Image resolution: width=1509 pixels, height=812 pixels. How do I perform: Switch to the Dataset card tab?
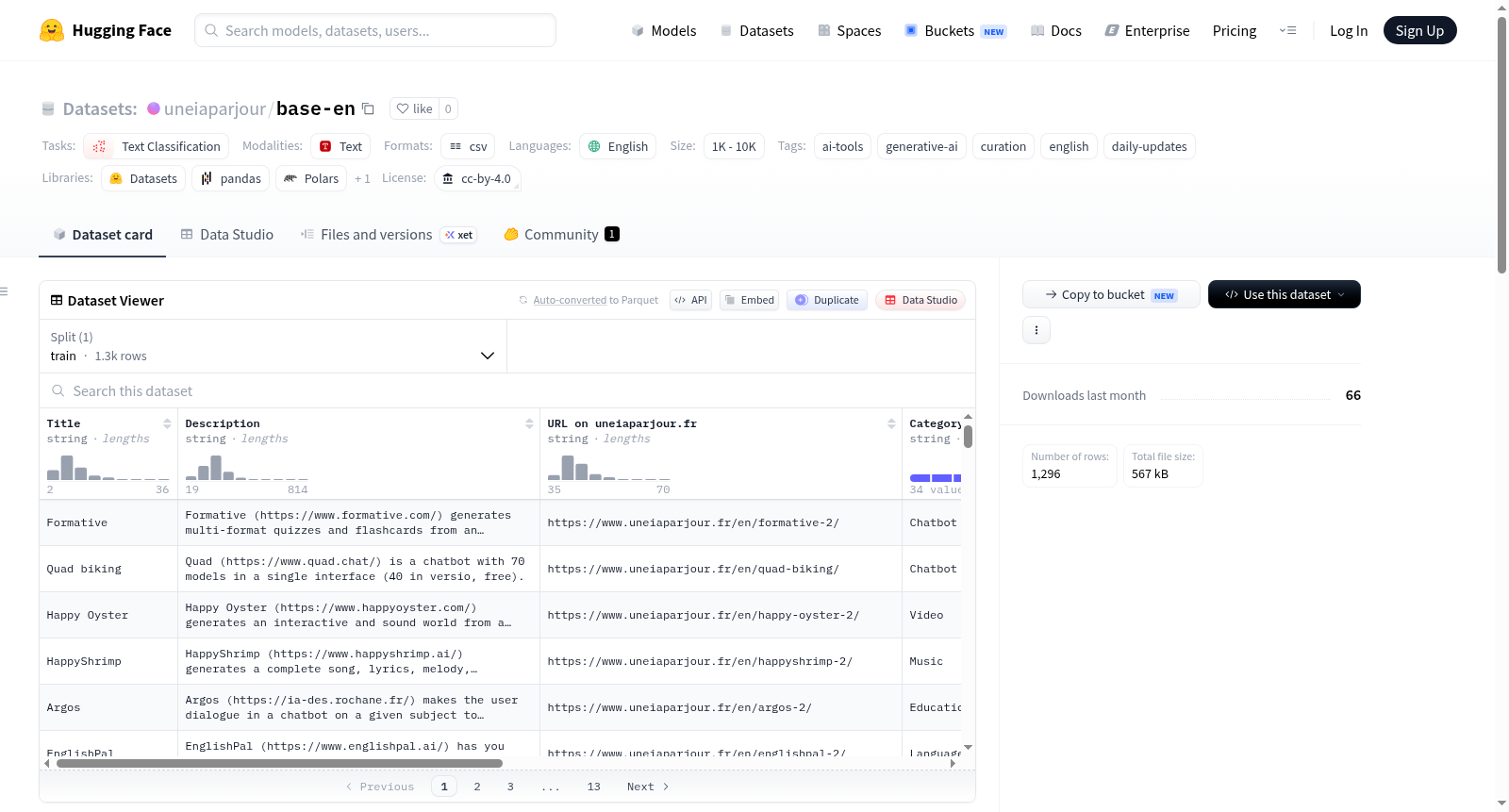pyautogui.click(x=103, y=235)
